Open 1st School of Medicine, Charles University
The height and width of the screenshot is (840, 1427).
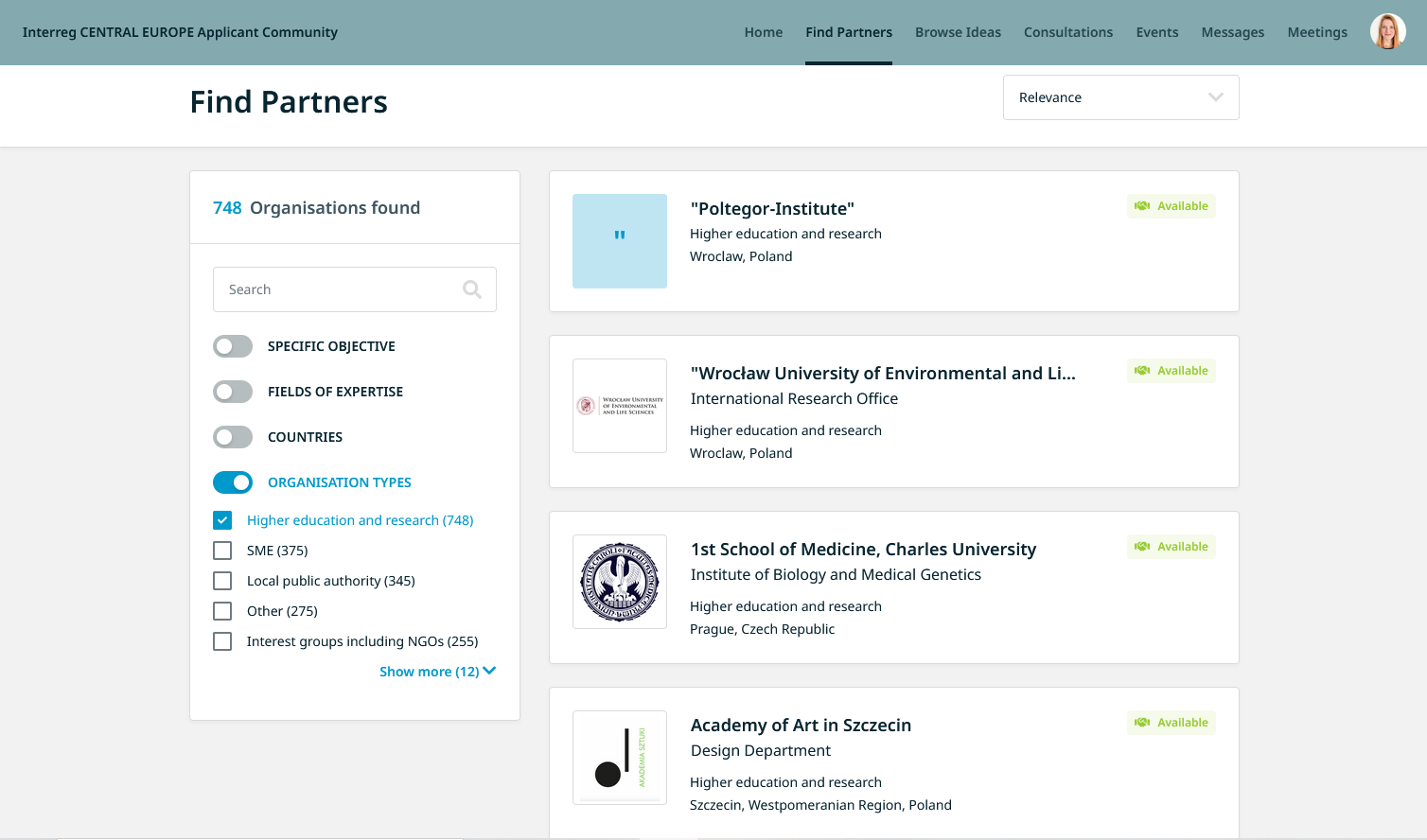pyautogui.click(x=863, y=550)
